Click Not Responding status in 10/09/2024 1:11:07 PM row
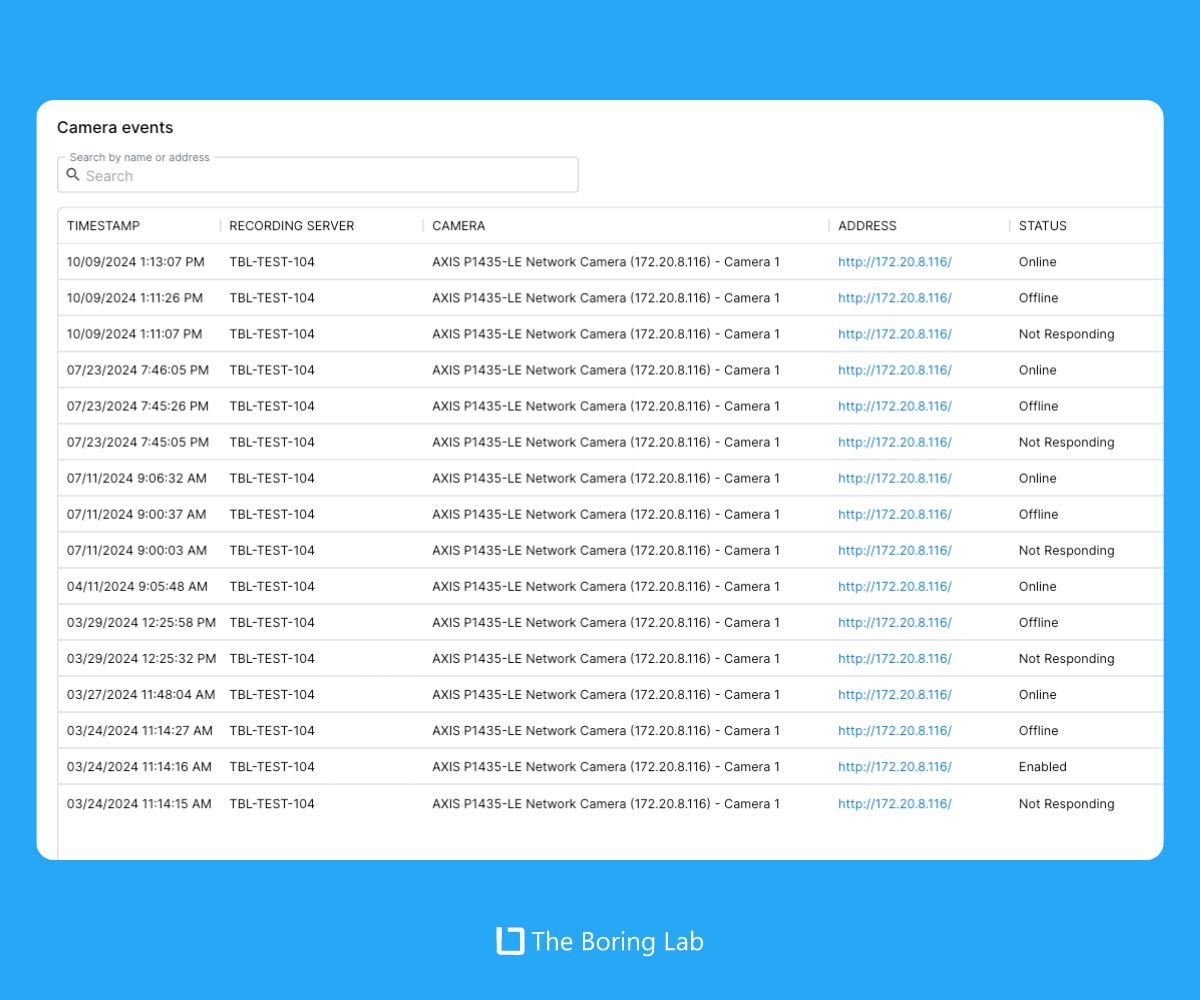The width and height of the screenshot is (1200, 1000). click(1067, 334)
